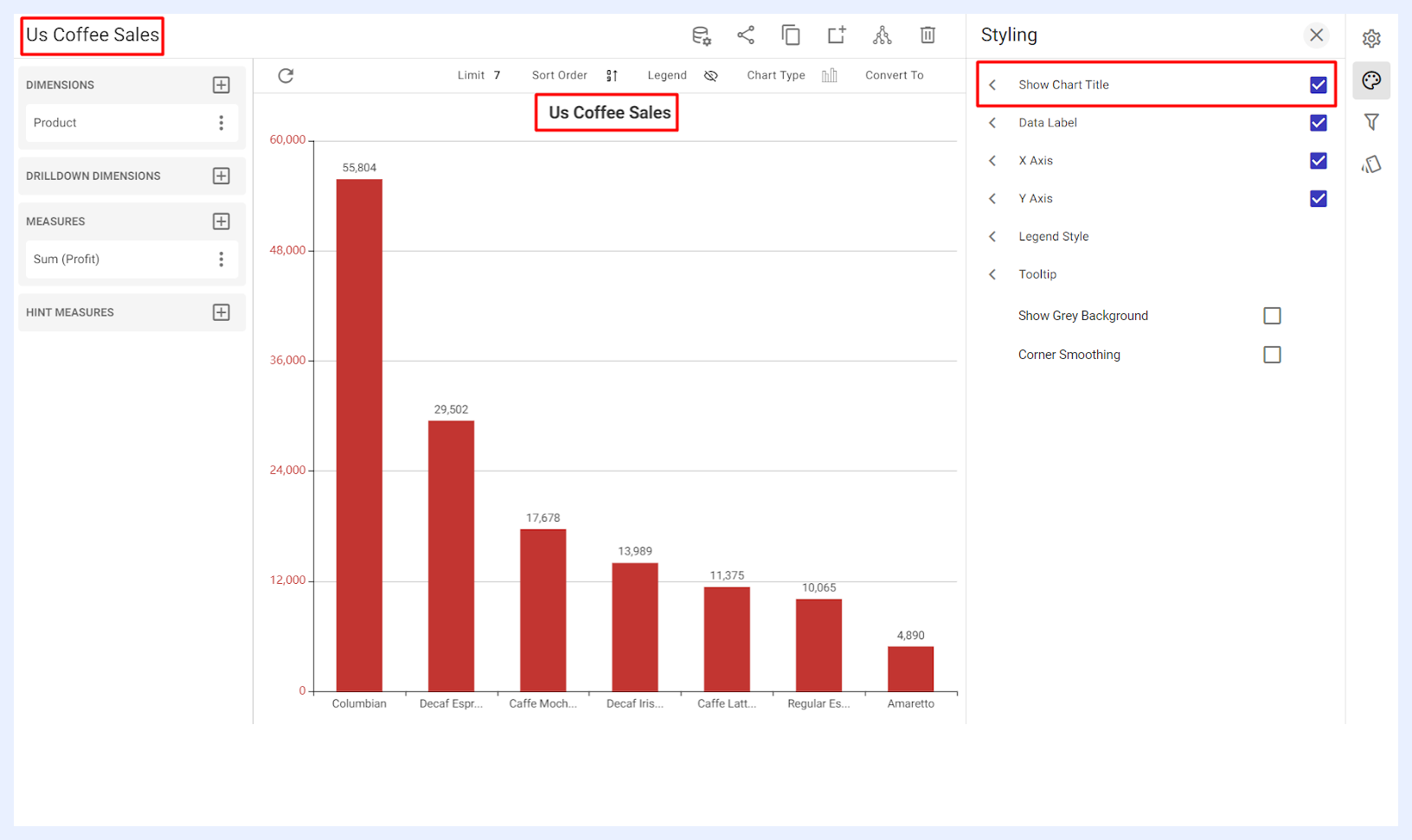Click the export chart icon

[x=837, y=35]
